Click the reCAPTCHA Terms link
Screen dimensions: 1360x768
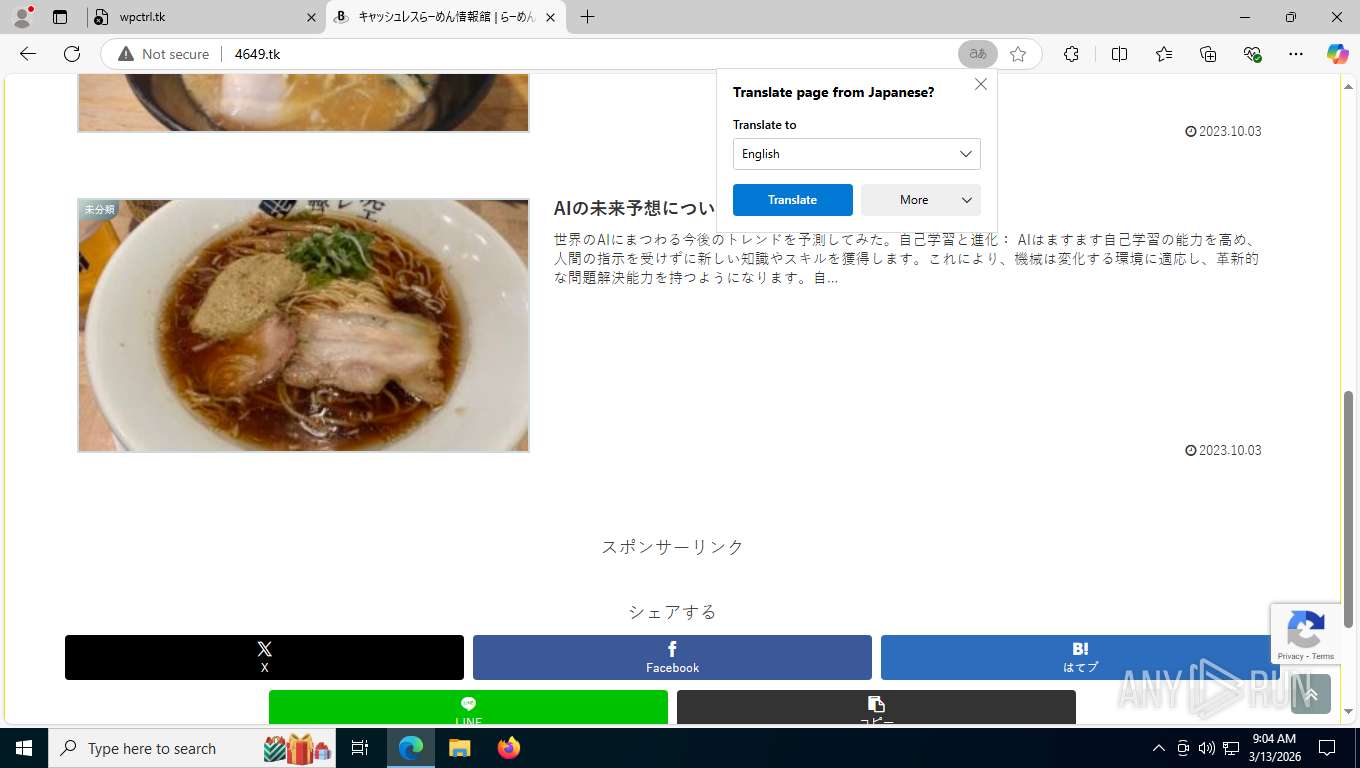click(x=1323, y=656)
